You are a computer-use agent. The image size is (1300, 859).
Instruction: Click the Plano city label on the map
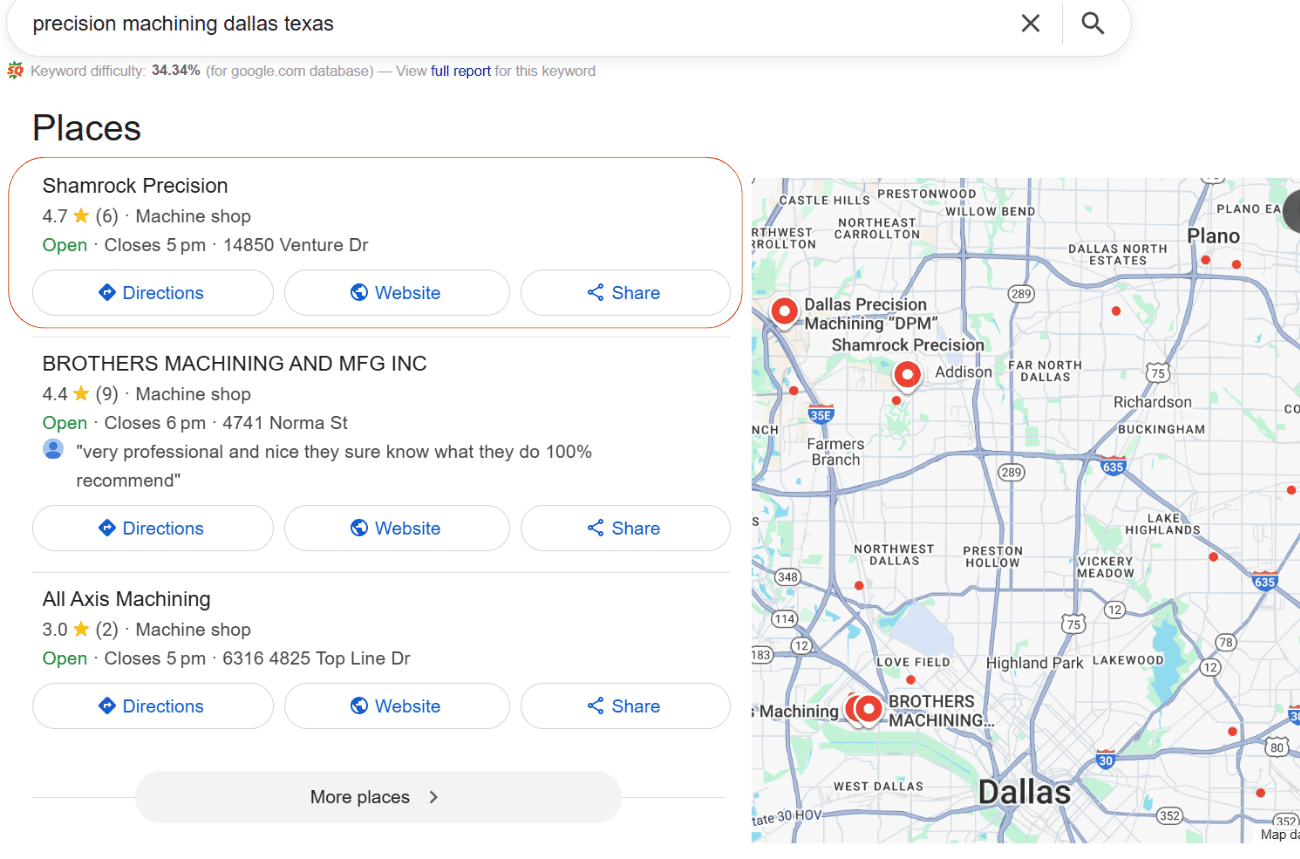pos(1213,236)
